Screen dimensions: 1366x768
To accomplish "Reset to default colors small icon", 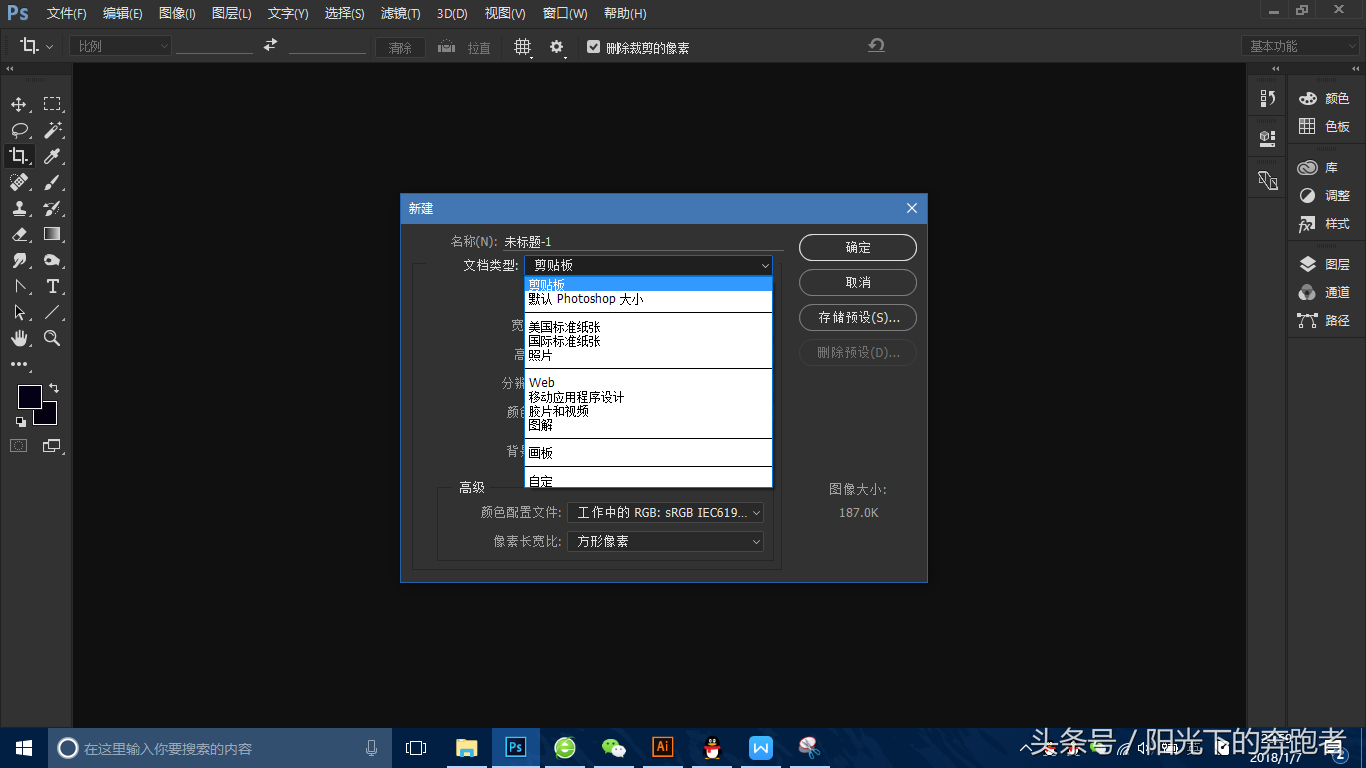I will (x=21, y=422).
